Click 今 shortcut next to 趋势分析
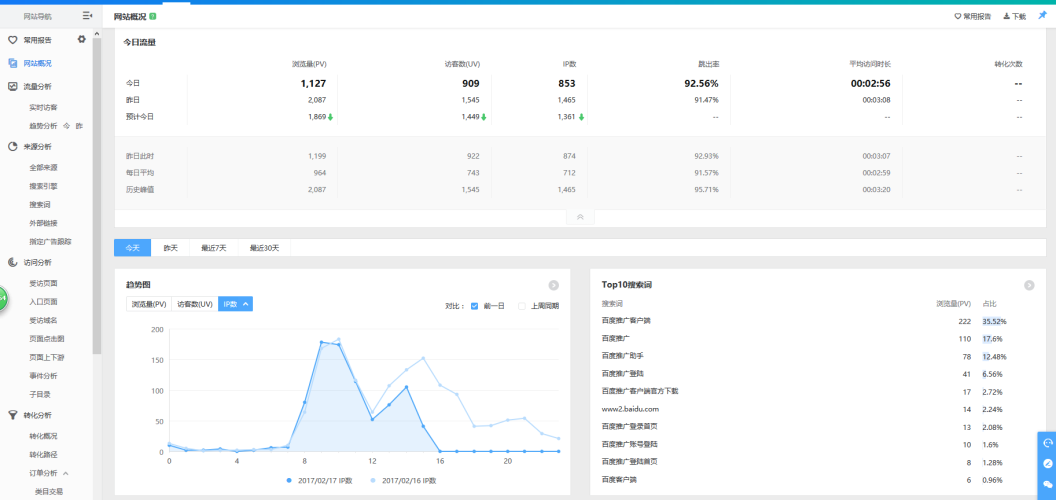This screenshot has width=1056, height=500. [66, 126]
